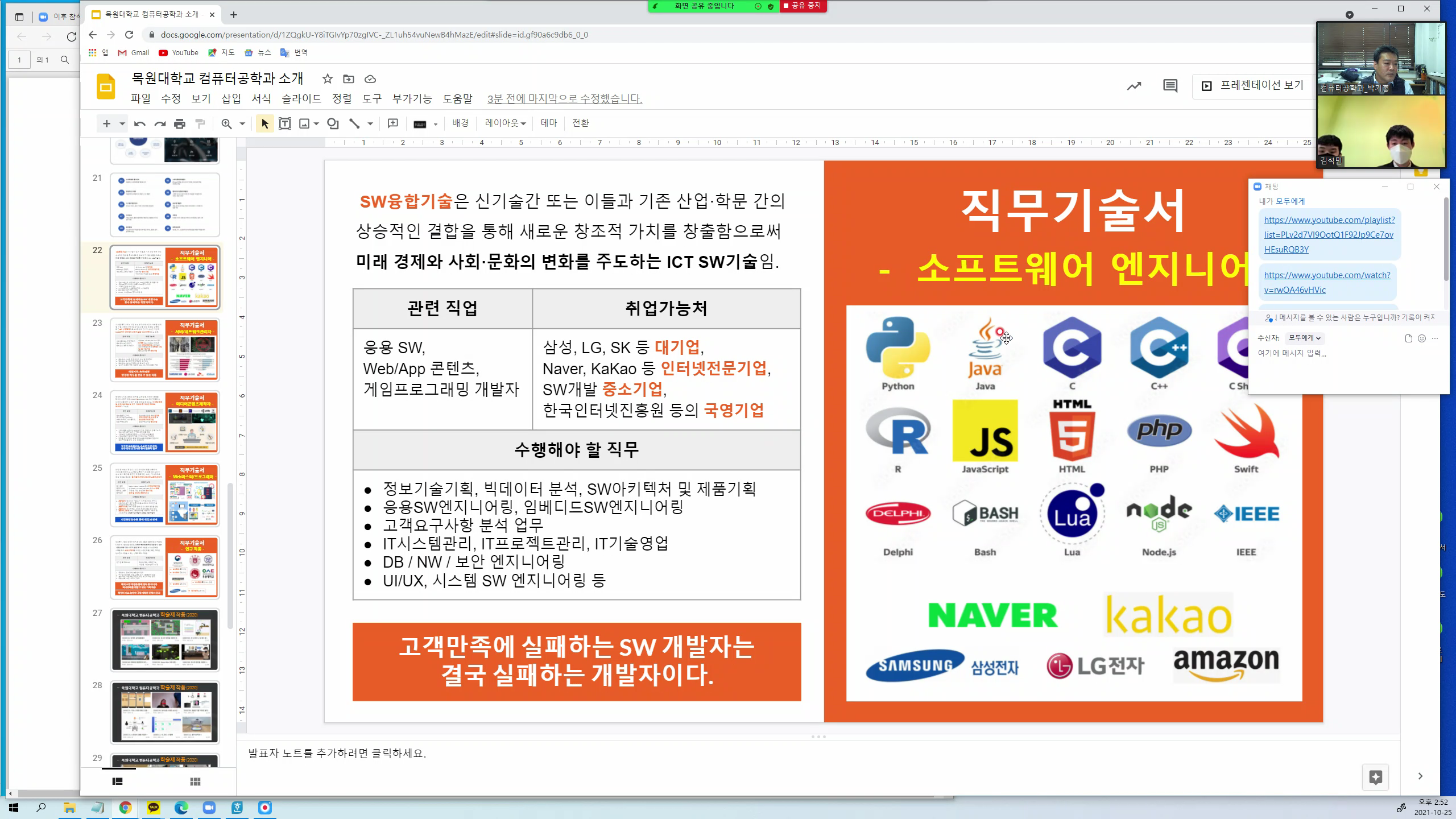Open more options ellipsis in Zoom chat
Viewport: 1456px width, 819px height.
click(x=1435, y=338)
